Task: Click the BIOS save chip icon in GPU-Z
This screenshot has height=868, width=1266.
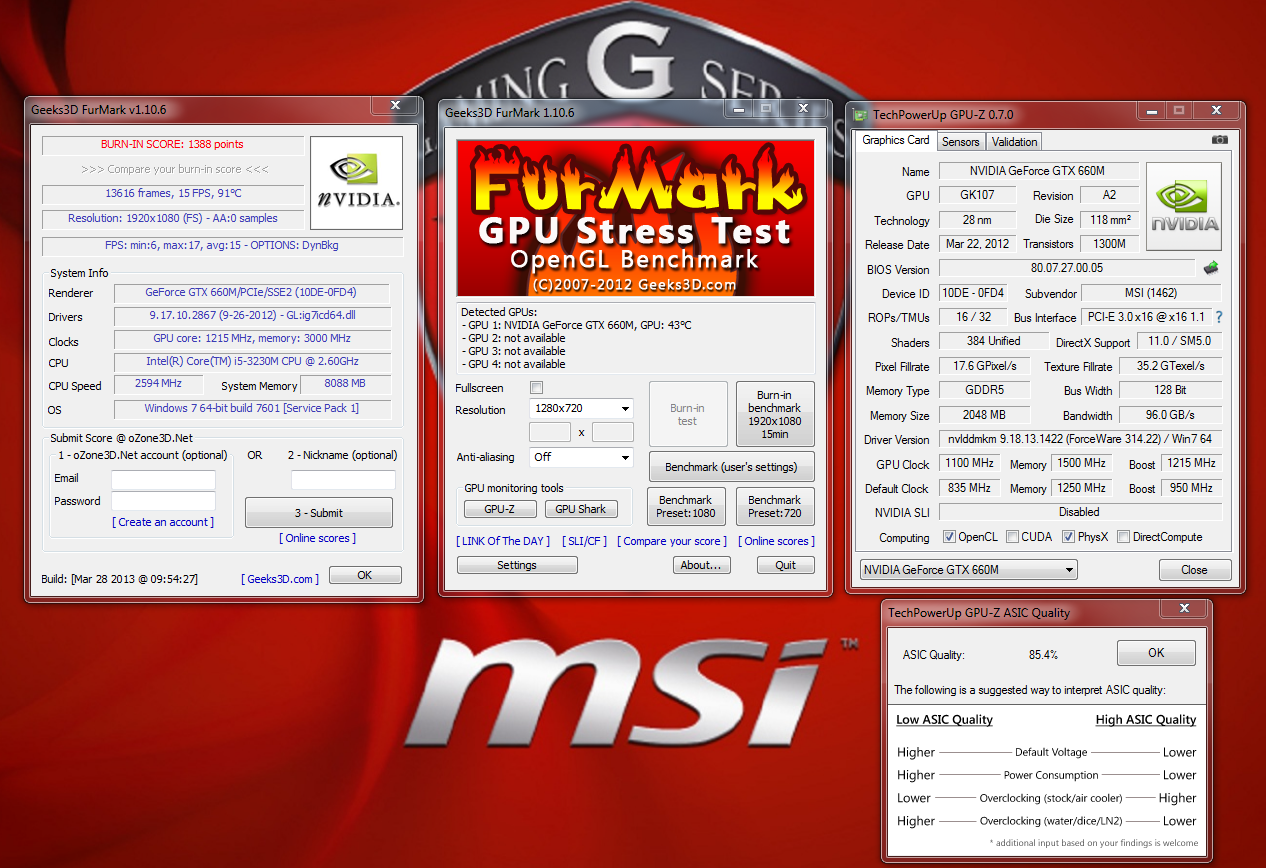Action: click(x=1211, y=268)
